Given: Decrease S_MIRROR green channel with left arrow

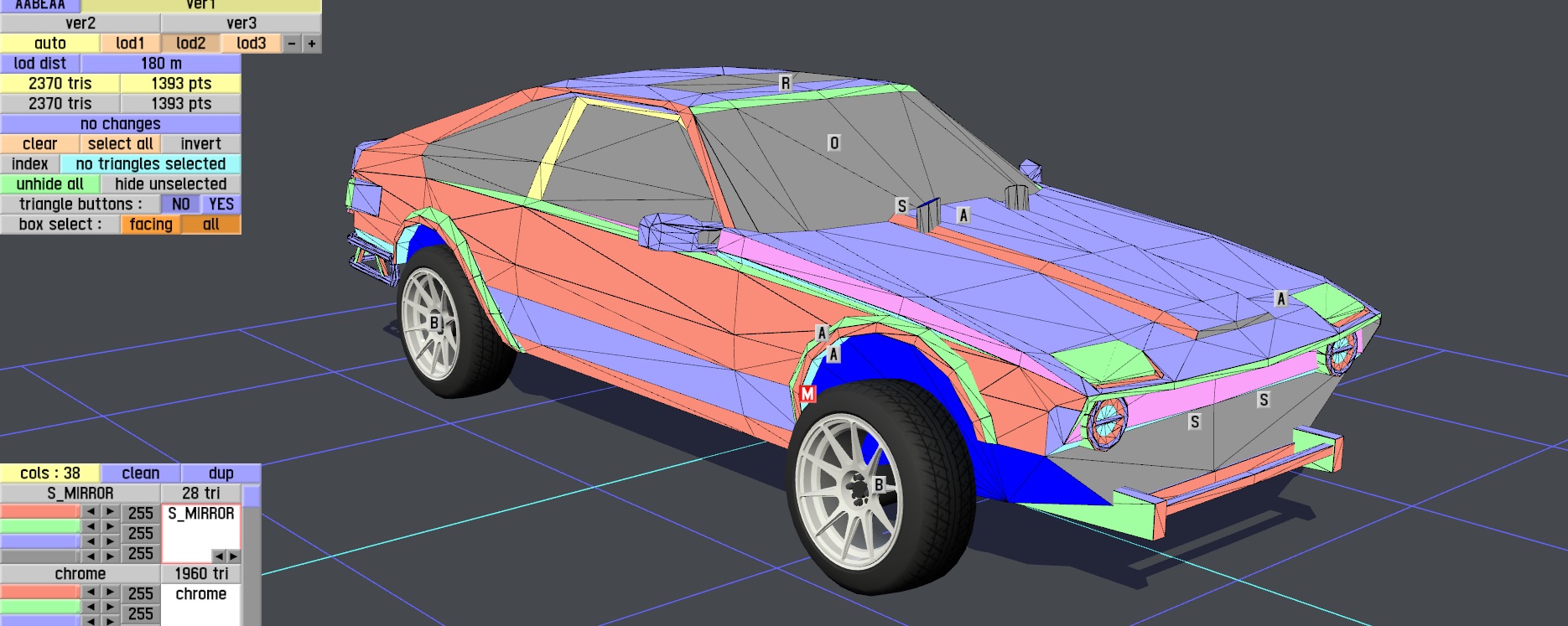Looking at the screenshot, I should click(x=91, y=526).
